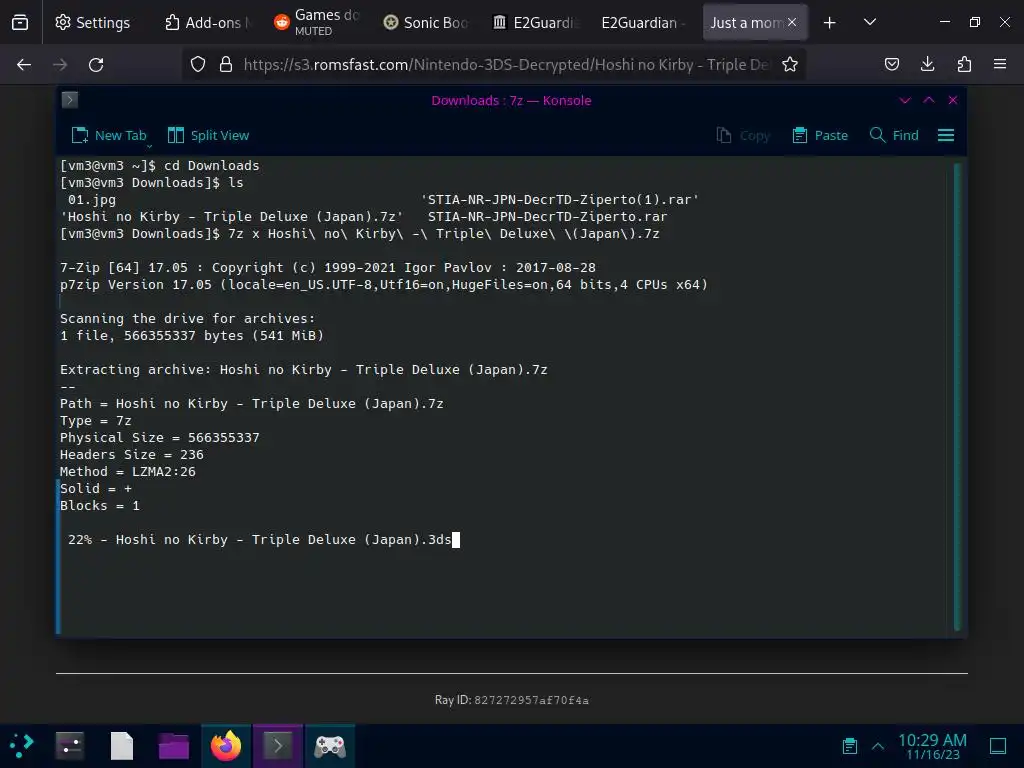Click the Ray ID value on page
The width and height of the screenshot is (1024, 768).
pos(532,701)
